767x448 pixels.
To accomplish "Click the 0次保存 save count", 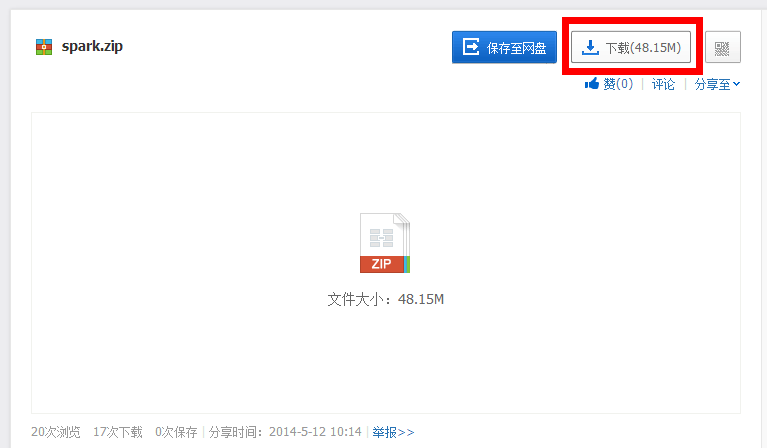I will tap(176, 432).
